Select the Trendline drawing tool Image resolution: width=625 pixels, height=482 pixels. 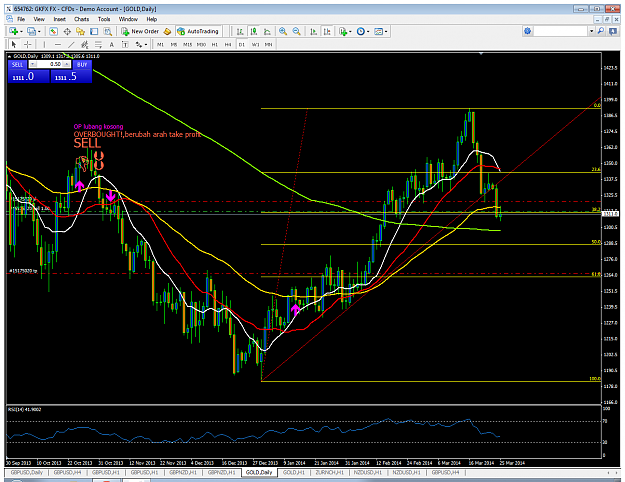71,44
